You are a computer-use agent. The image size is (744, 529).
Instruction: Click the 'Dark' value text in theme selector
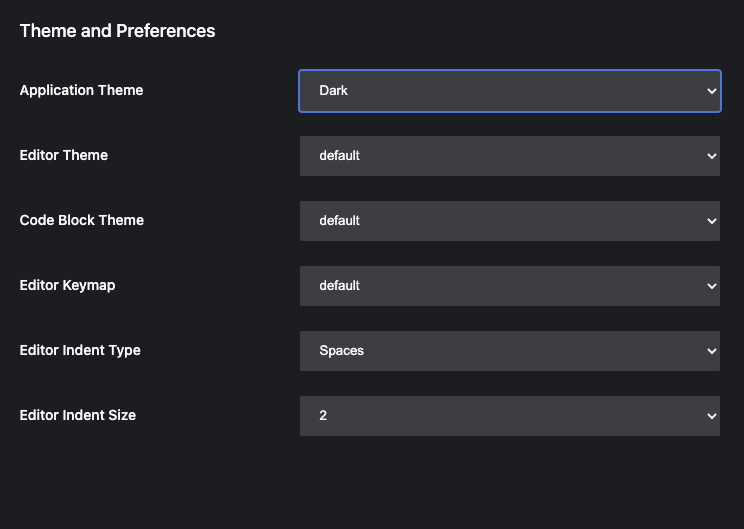point(333,91)
